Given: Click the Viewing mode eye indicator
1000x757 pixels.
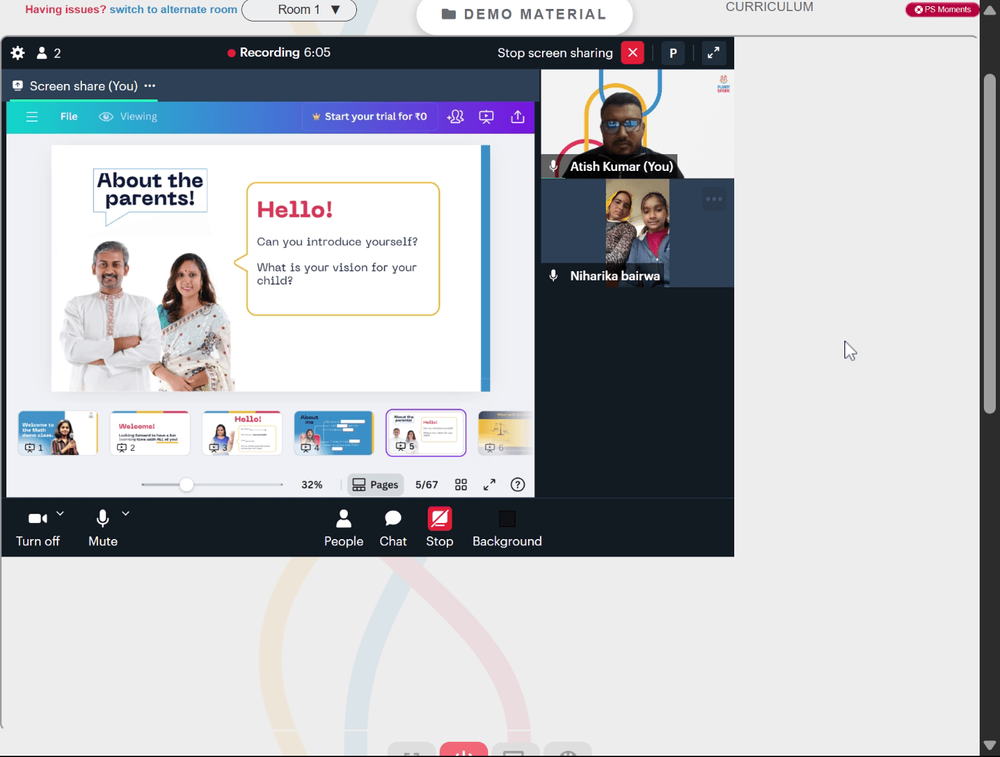Looking at the screenshot, I should tap(128, 117).
